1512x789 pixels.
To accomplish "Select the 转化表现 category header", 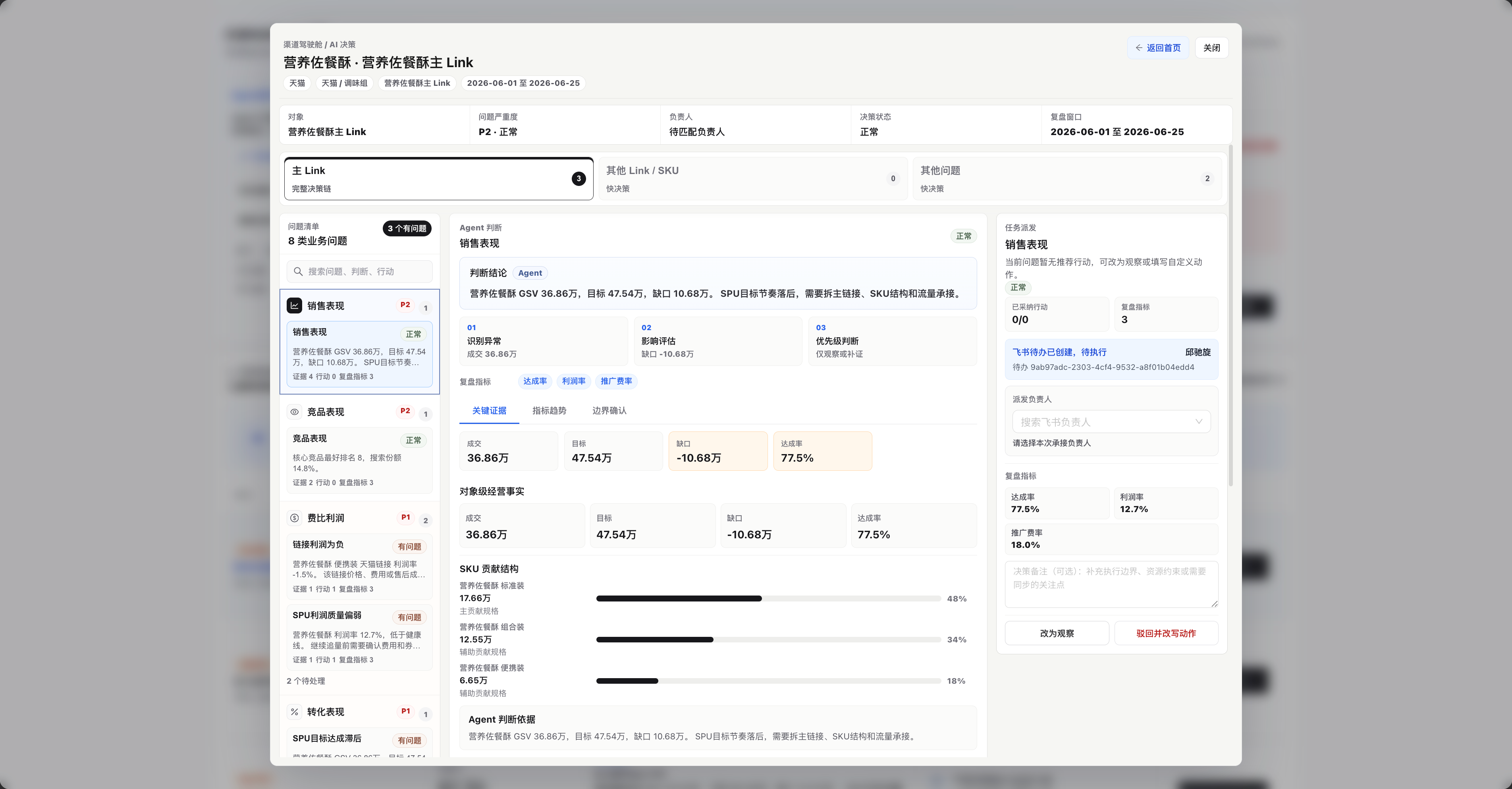I will (x=359, y=712).
